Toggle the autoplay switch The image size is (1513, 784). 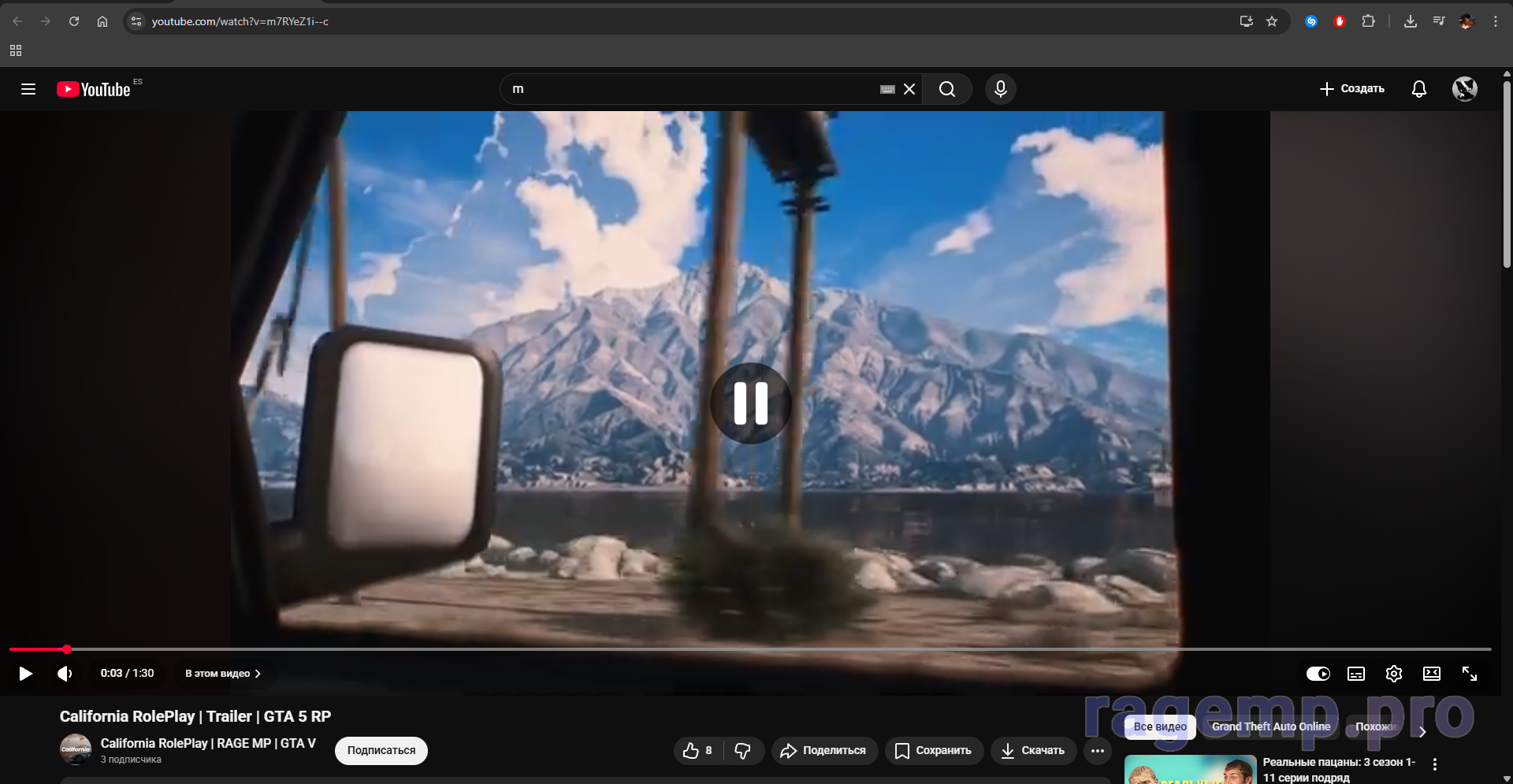(x=1318, y=674)
